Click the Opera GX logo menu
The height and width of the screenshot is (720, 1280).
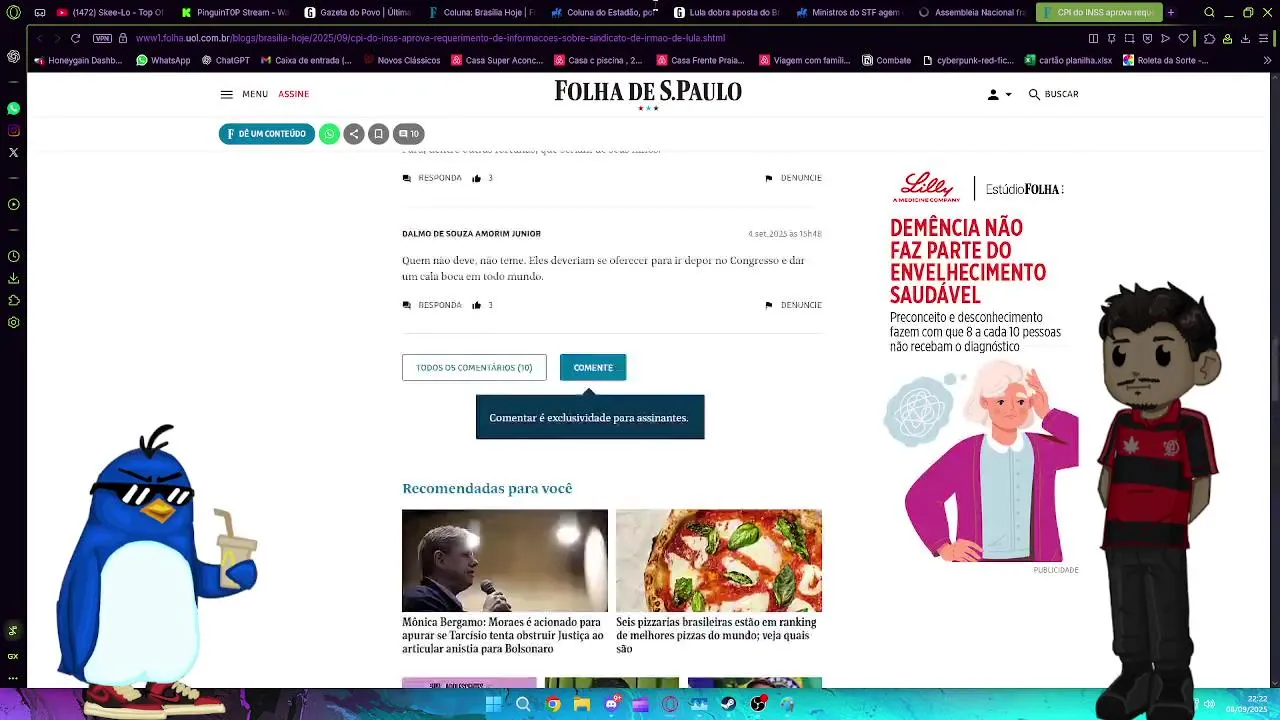[13, 13]
